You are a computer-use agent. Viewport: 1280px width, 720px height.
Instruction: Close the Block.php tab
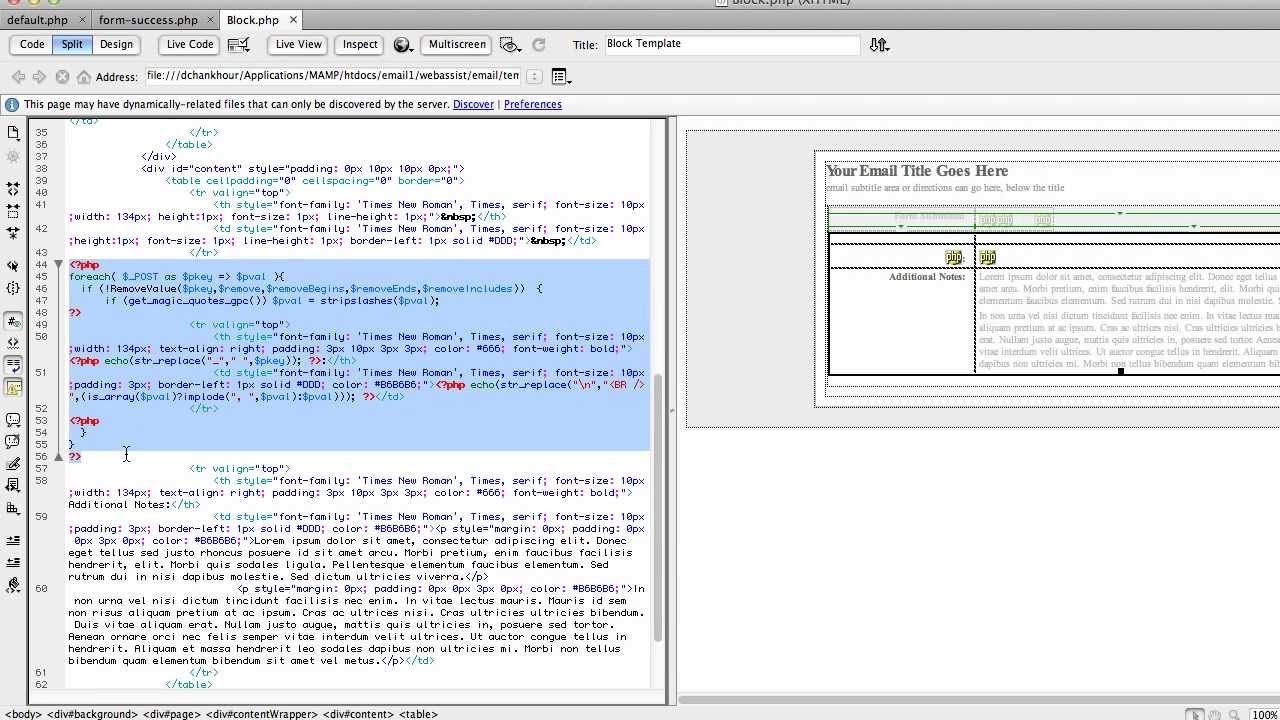point(293,19)
